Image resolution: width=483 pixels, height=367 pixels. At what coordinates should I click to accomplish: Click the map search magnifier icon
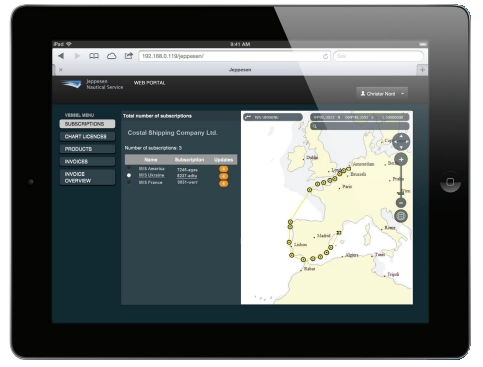pos(315,126)
